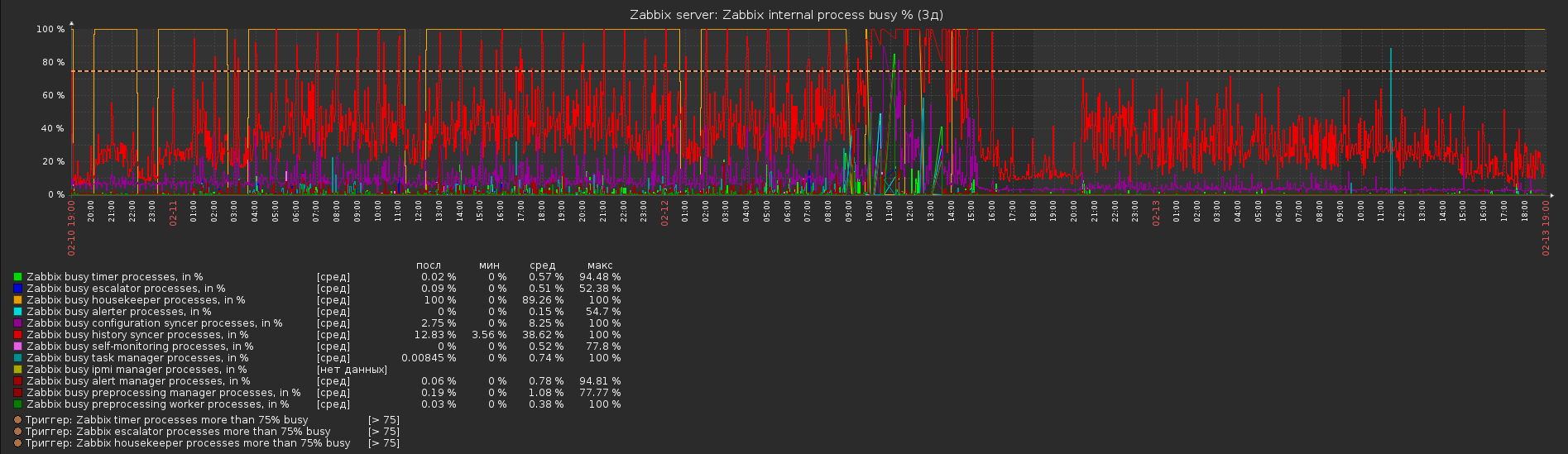Click the trigger dot for escalator processes
This screenshot has height=454, width=1568.
point(17,432)
